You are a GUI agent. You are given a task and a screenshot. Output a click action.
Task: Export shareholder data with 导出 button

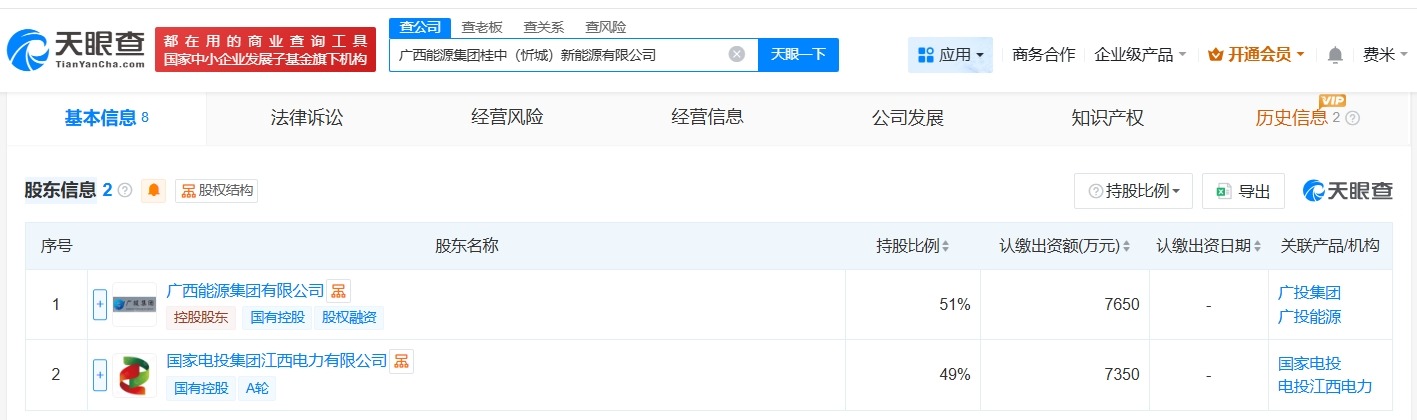tap(1243, 191)
